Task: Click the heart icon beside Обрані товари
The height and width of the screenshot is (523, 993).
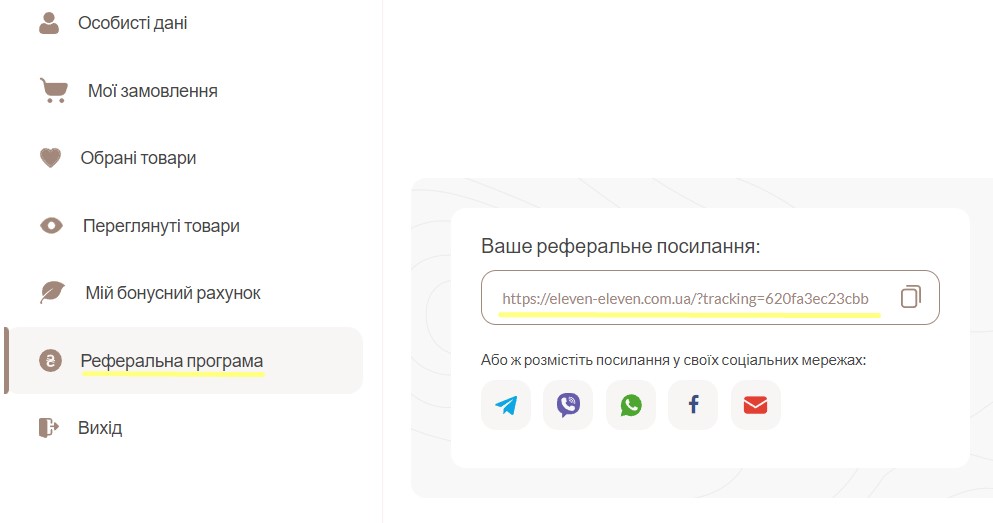Action: (51, 158)
